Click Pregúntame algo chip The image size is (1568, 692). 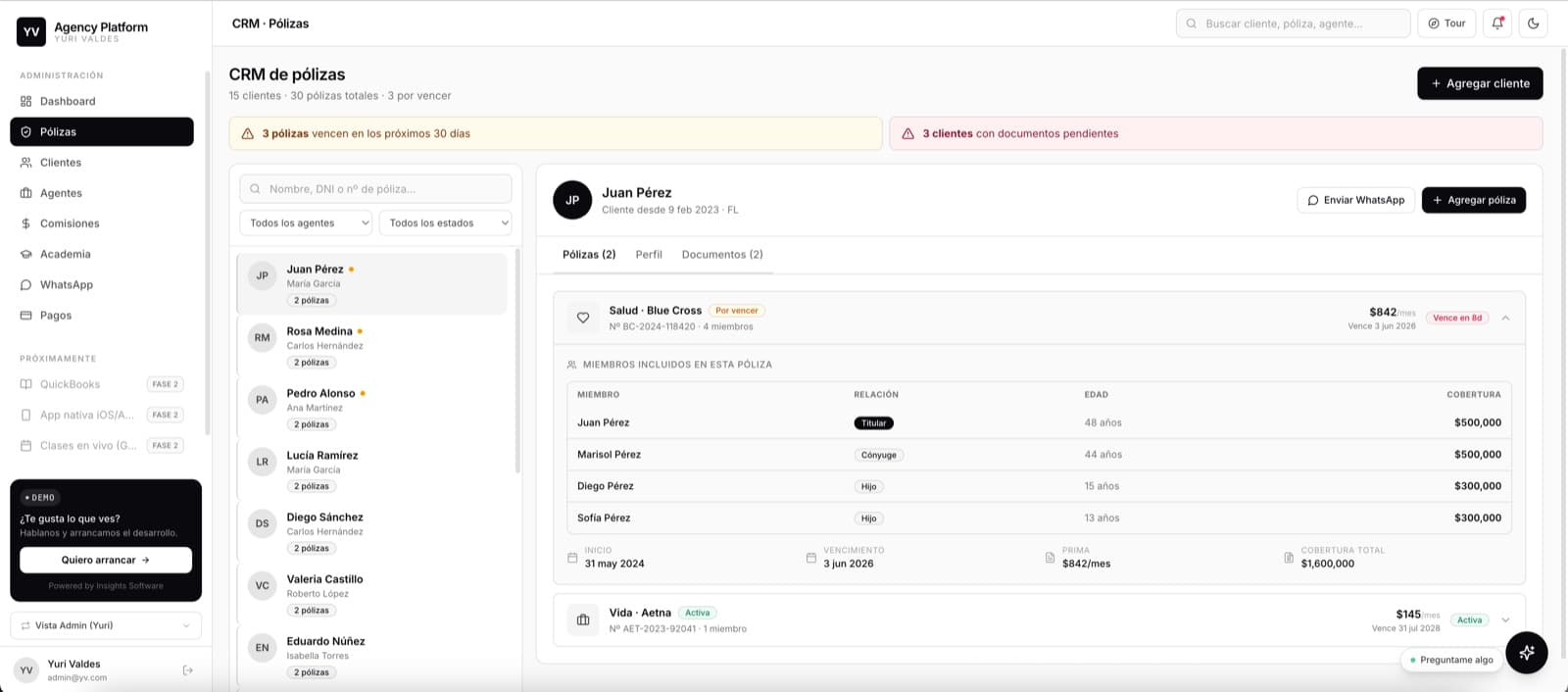pos(1451,660)
